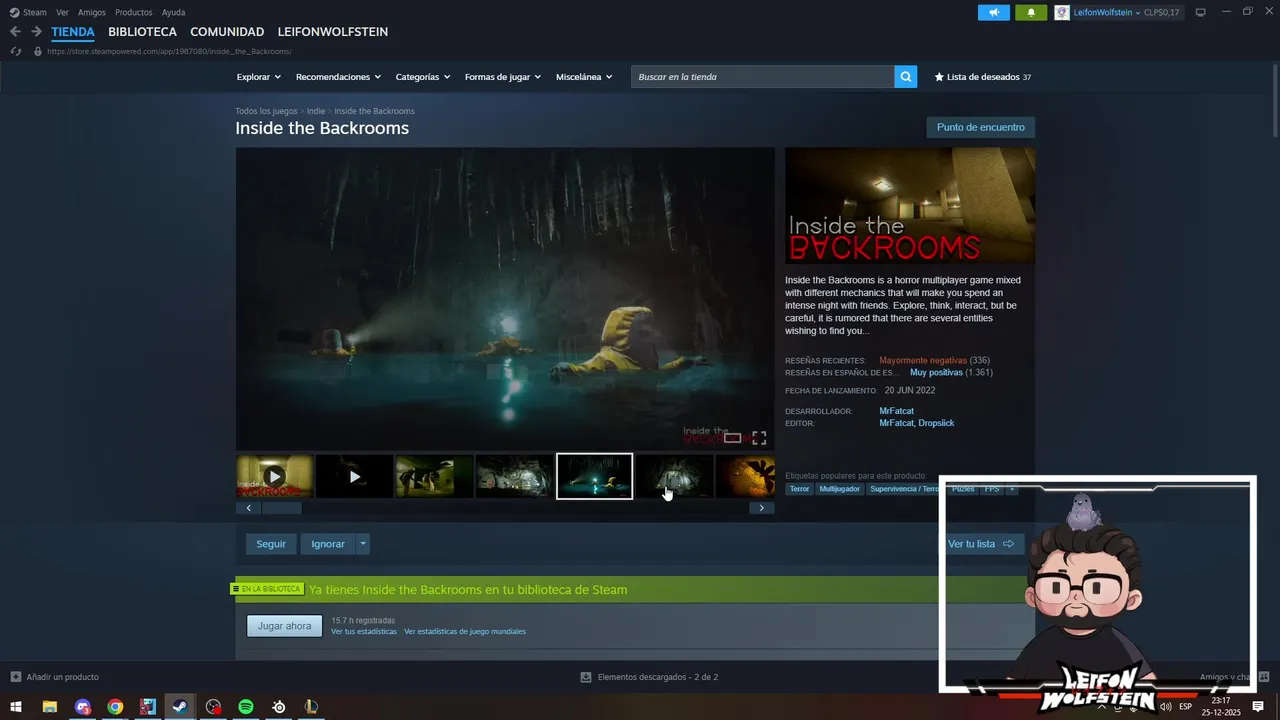
Task: Play first trailer thumbnail with Backrooms logo
Action: tap(275, 476)
